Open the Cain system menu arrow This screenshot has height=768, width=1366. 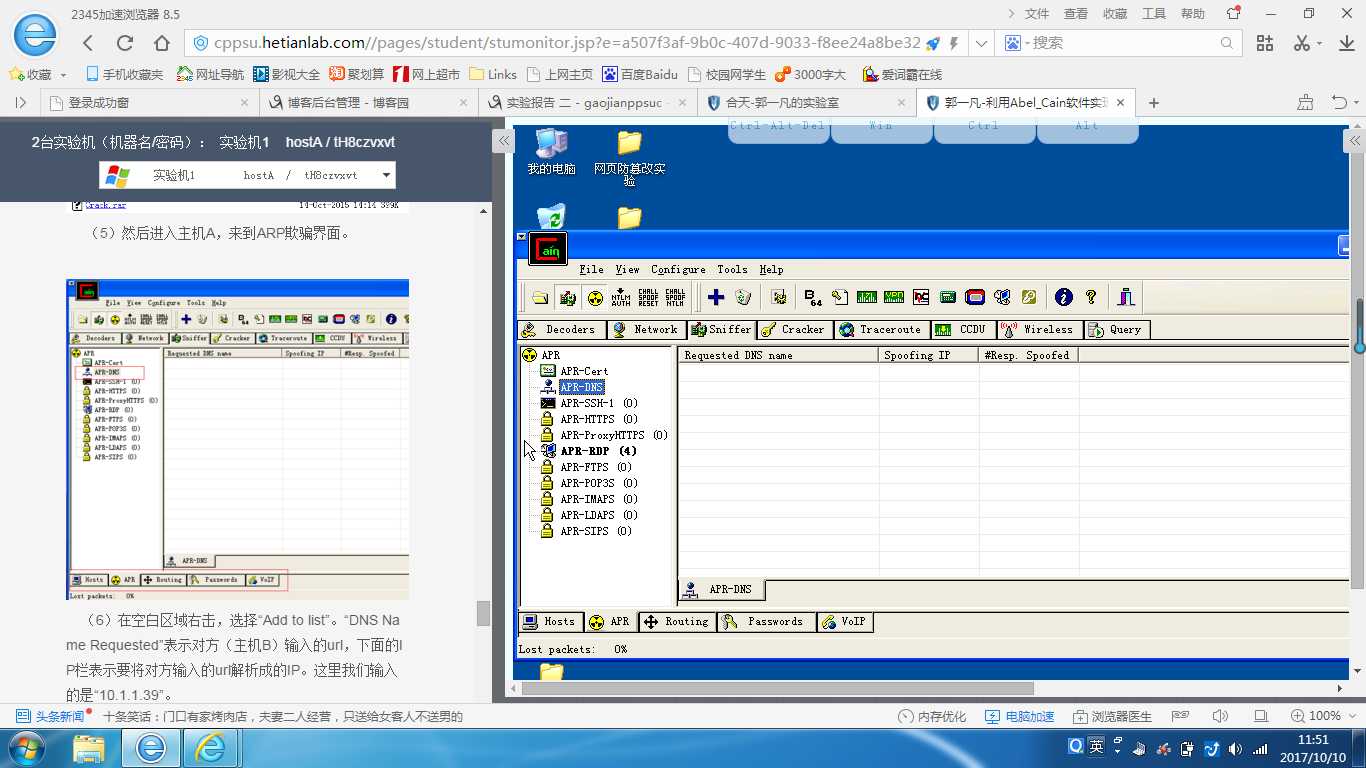point(521,237)
